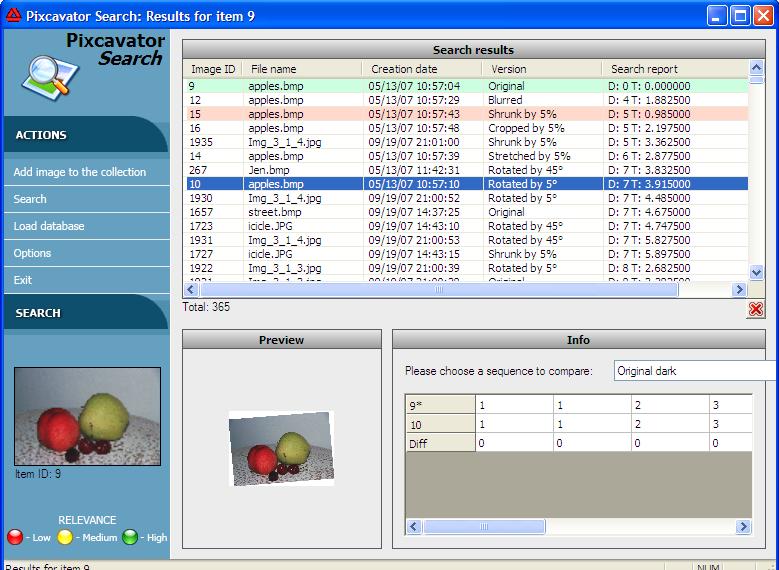Click the 9* row header in Info table
The height and width of the screenshot is (570, 779).
pyautogui.click(x=440, y=405)
